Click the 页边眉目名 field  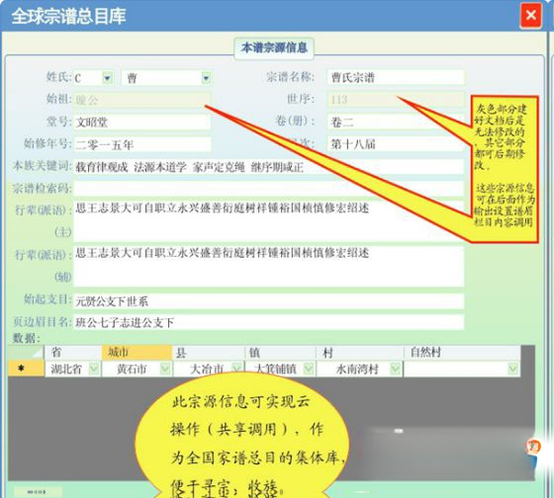click(269, 322)
